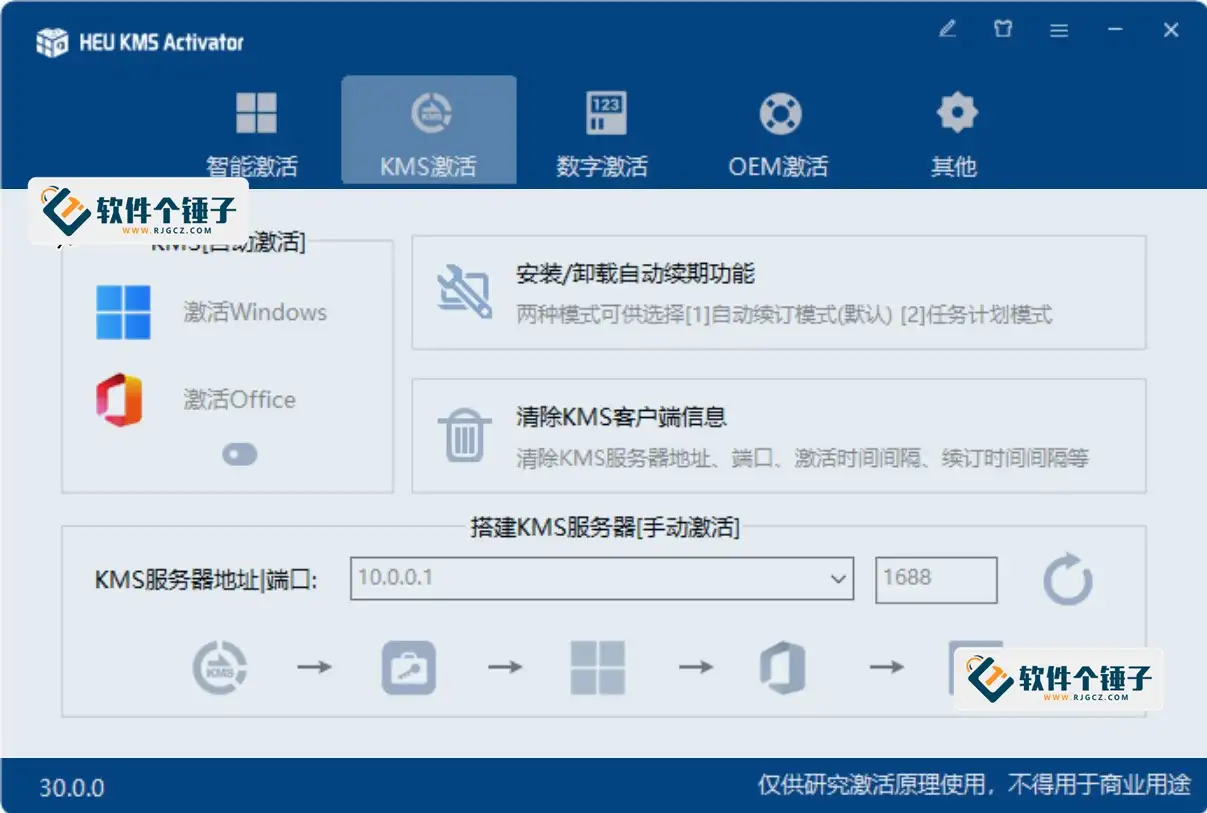
Task: Click the Office logo icon
Action: [x=120, y=399]
